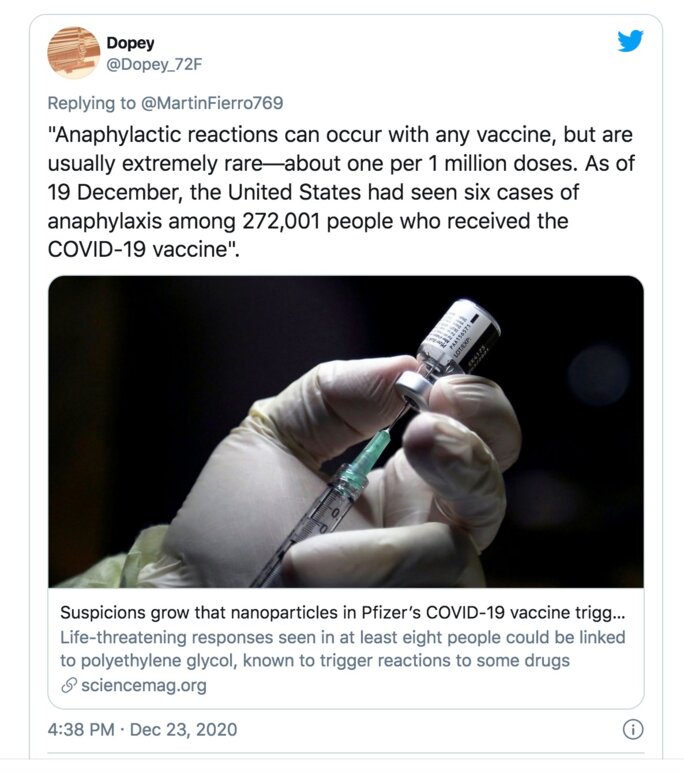Screen dimensions: 684x772
Task: Click the chain link icon beside sciencemag.org
Action: [x=69, y=685]
